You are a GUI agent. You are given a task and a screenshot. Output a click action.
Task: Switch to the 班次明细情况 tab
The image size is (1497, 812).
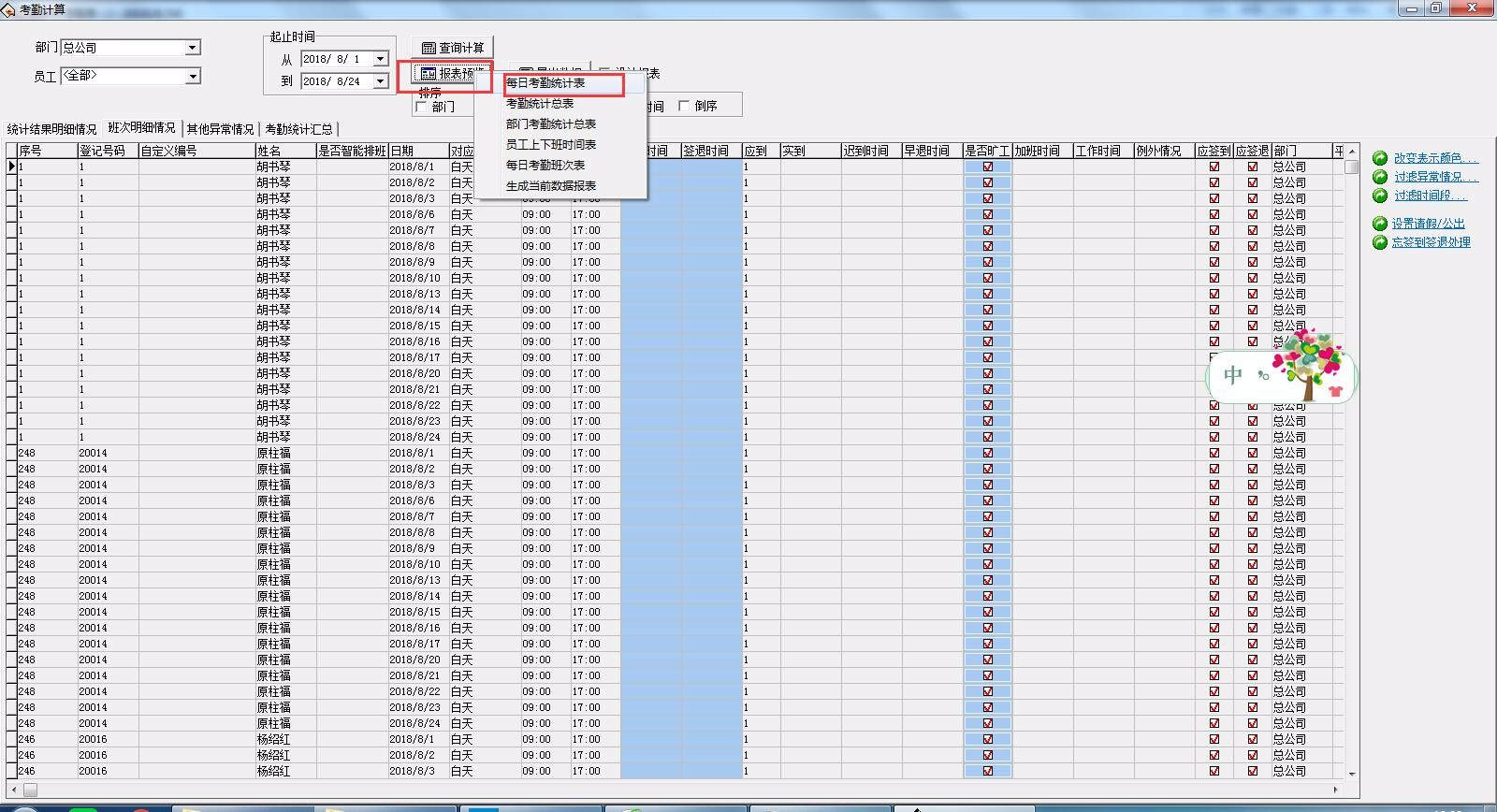(x=141, y=127)
